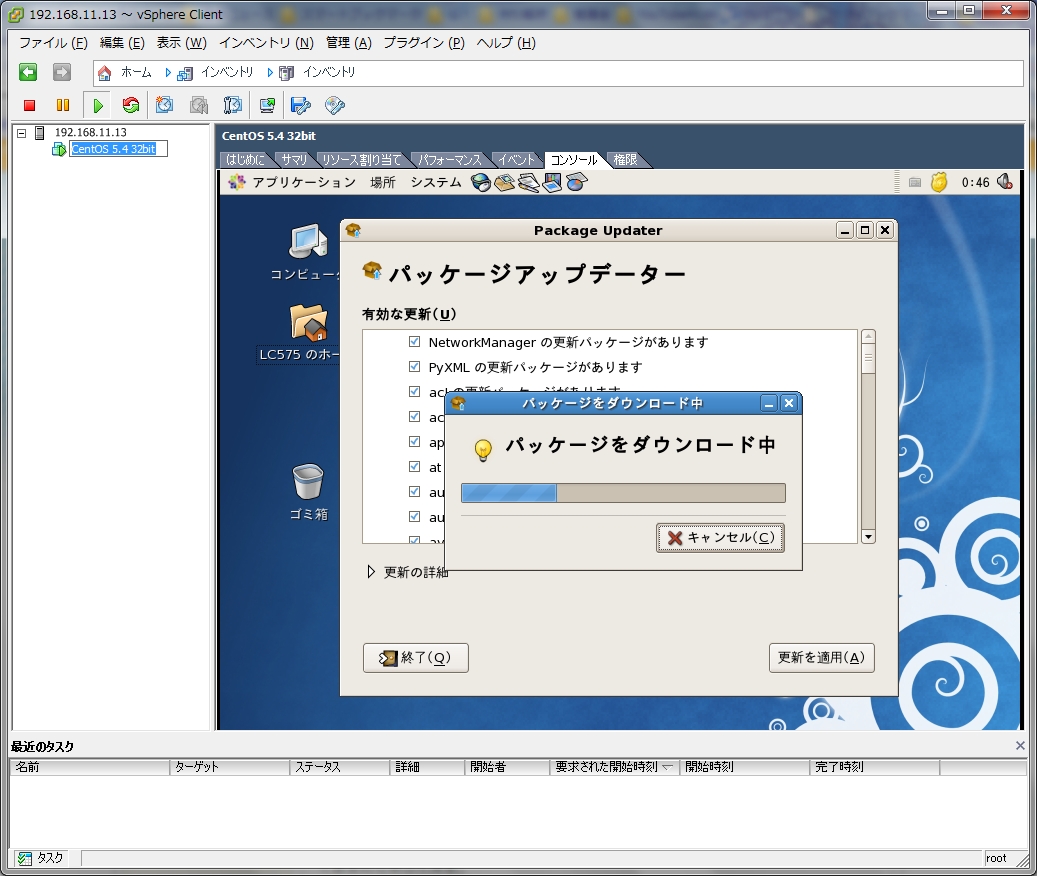Expand the 更新の詳細 disclosure triangle
This screenshot has width=1037, height=876.
click(371, 572)
